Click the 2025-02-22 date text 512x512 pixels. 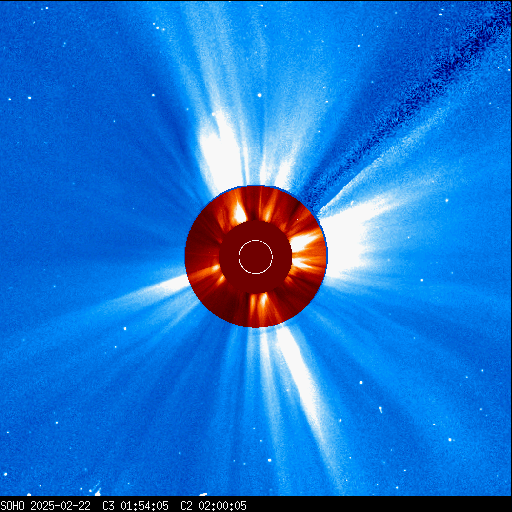[60, 506]
